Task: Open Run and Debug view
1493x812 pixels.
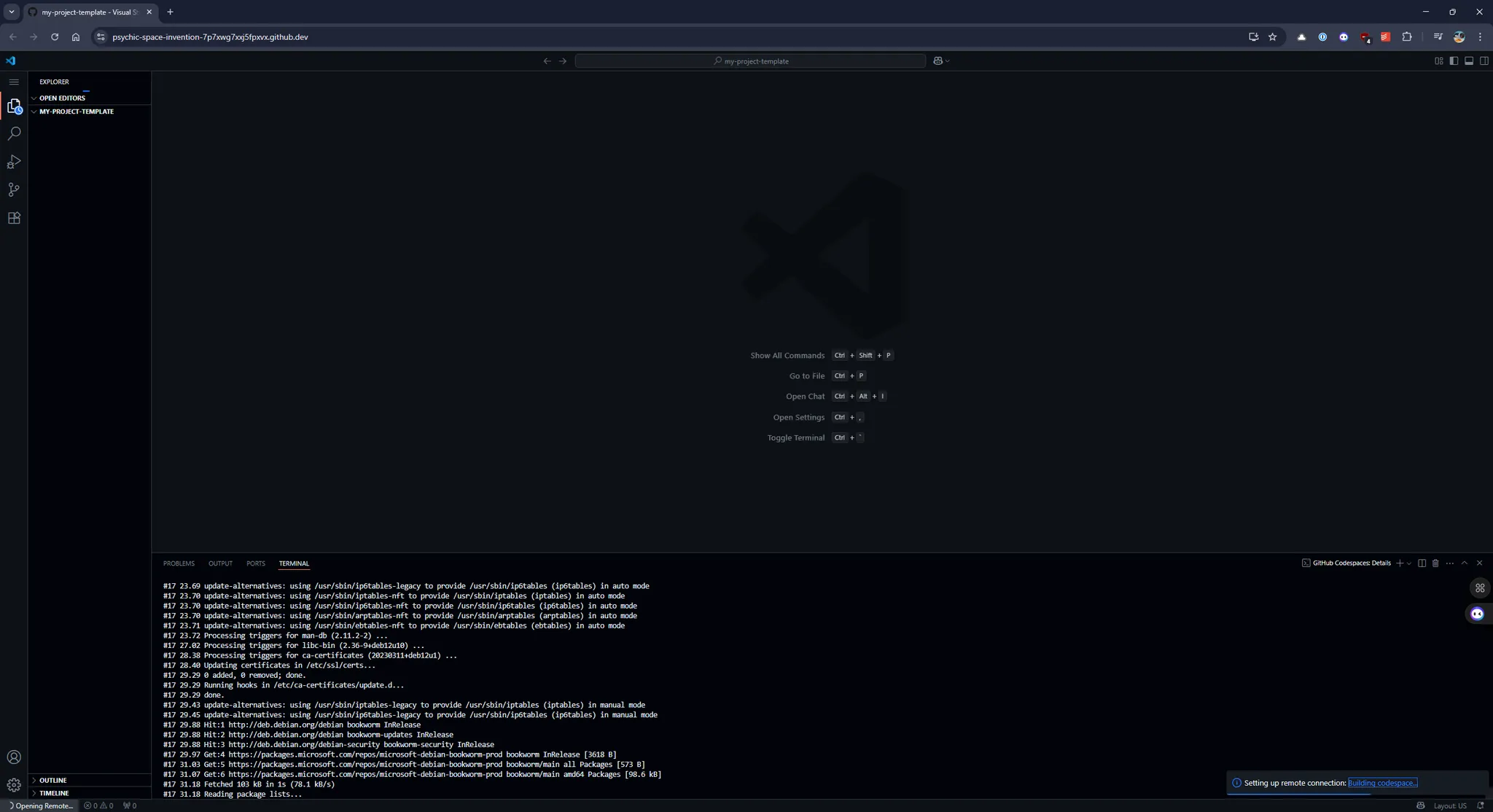Action: [x=14, y=162]
